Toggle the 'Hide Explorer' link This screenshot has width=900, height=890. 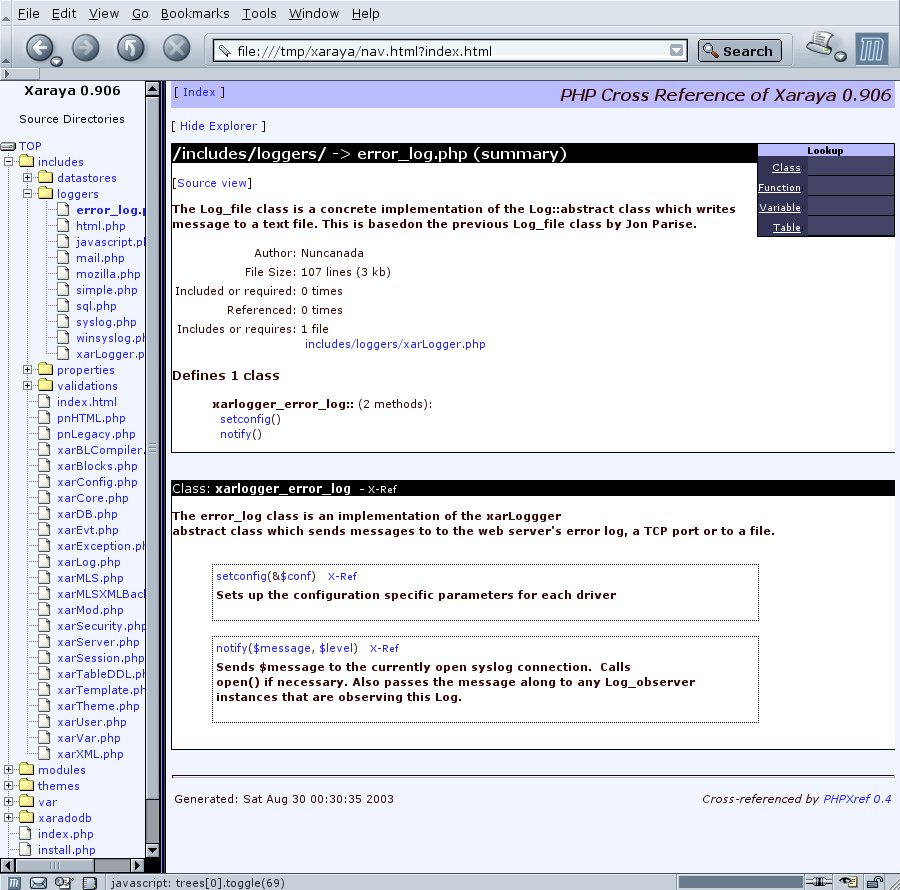coord(219,126)
